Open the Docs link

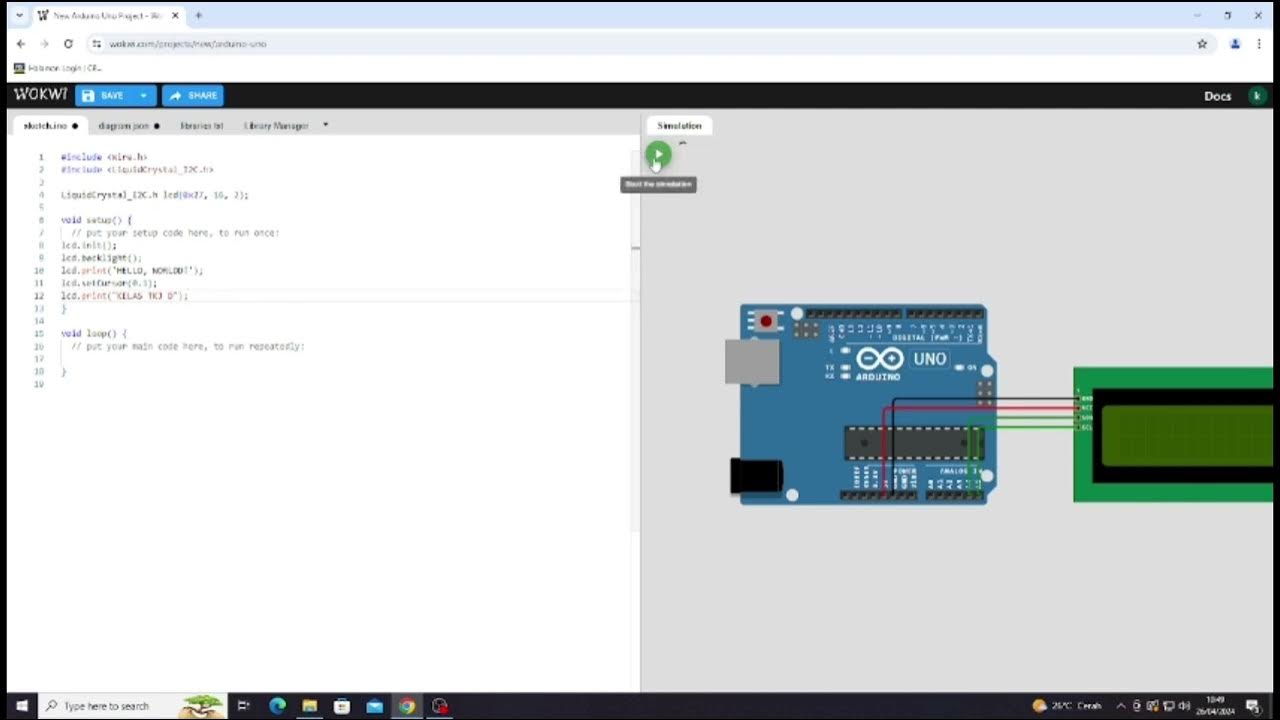click(1217, 96)
